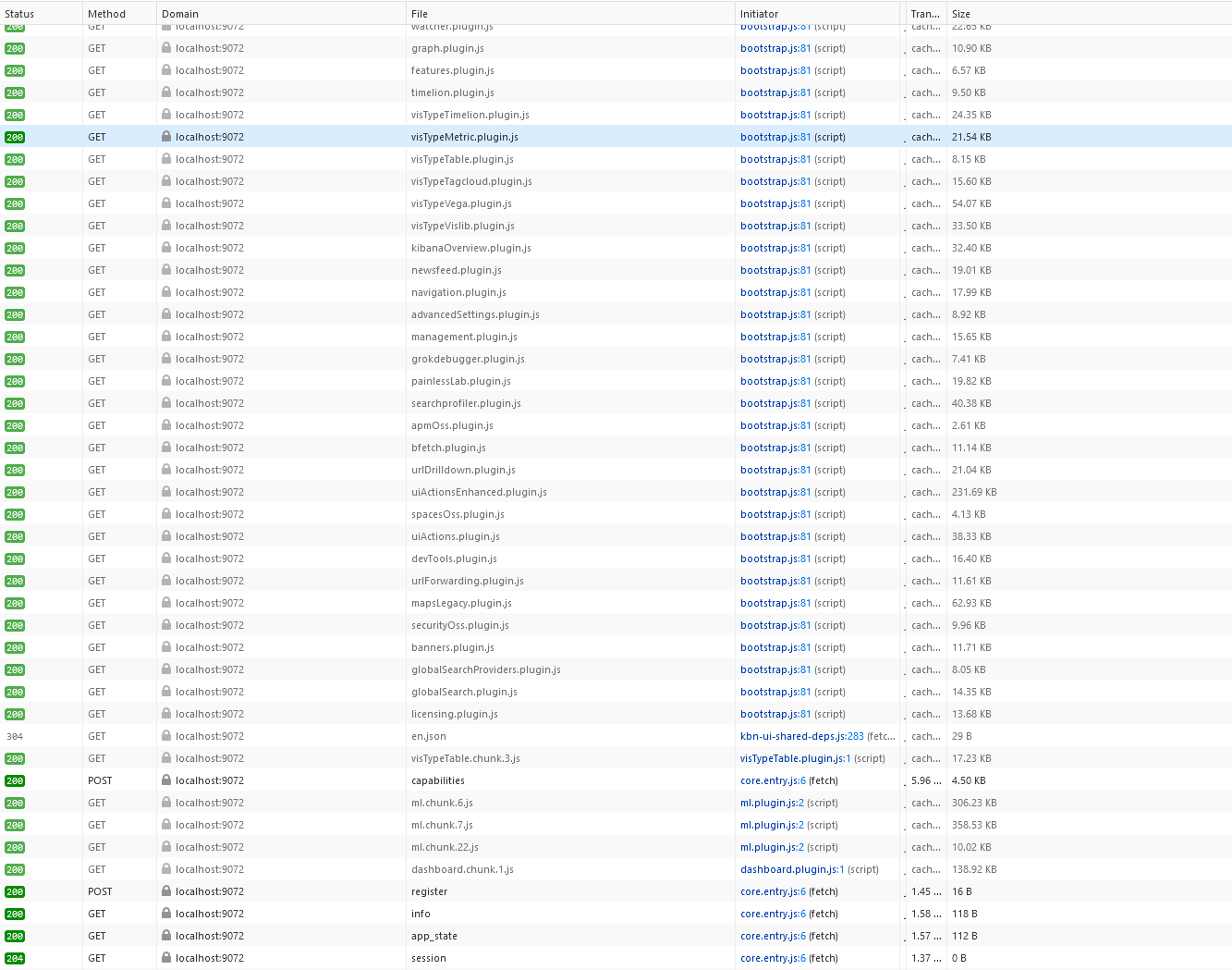Sort requests by the Initiator column header
The image size is (1232, 970).
[817, 14]
